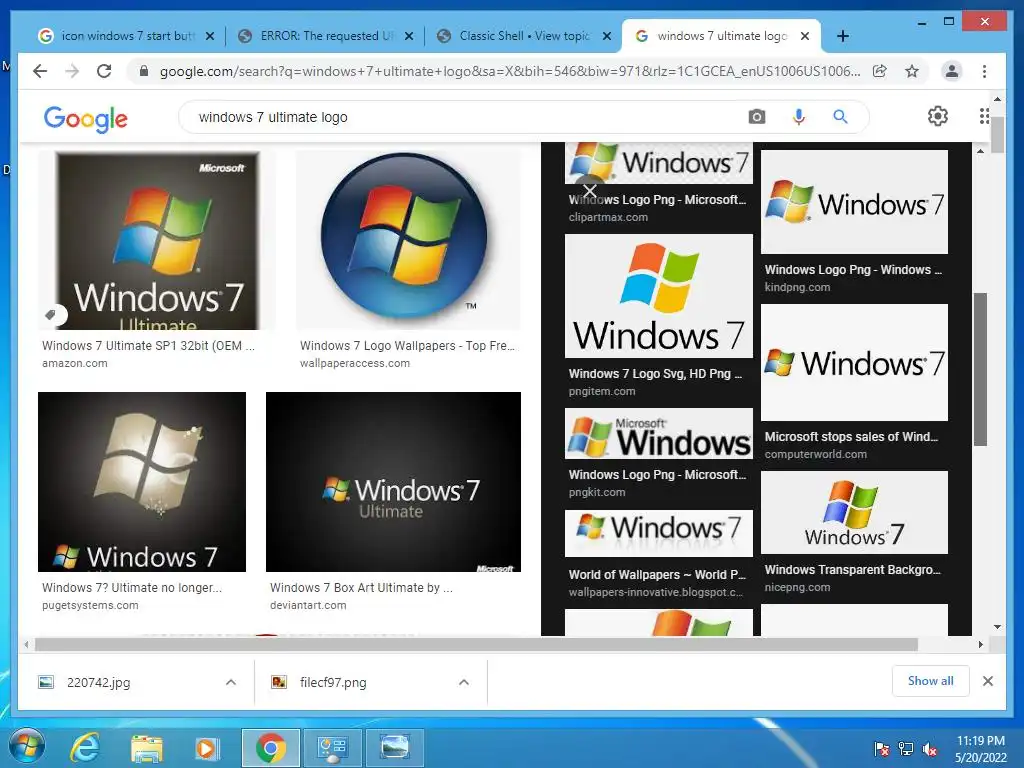
Task: Click the lock icon in address bar
Action: point(144,71)
